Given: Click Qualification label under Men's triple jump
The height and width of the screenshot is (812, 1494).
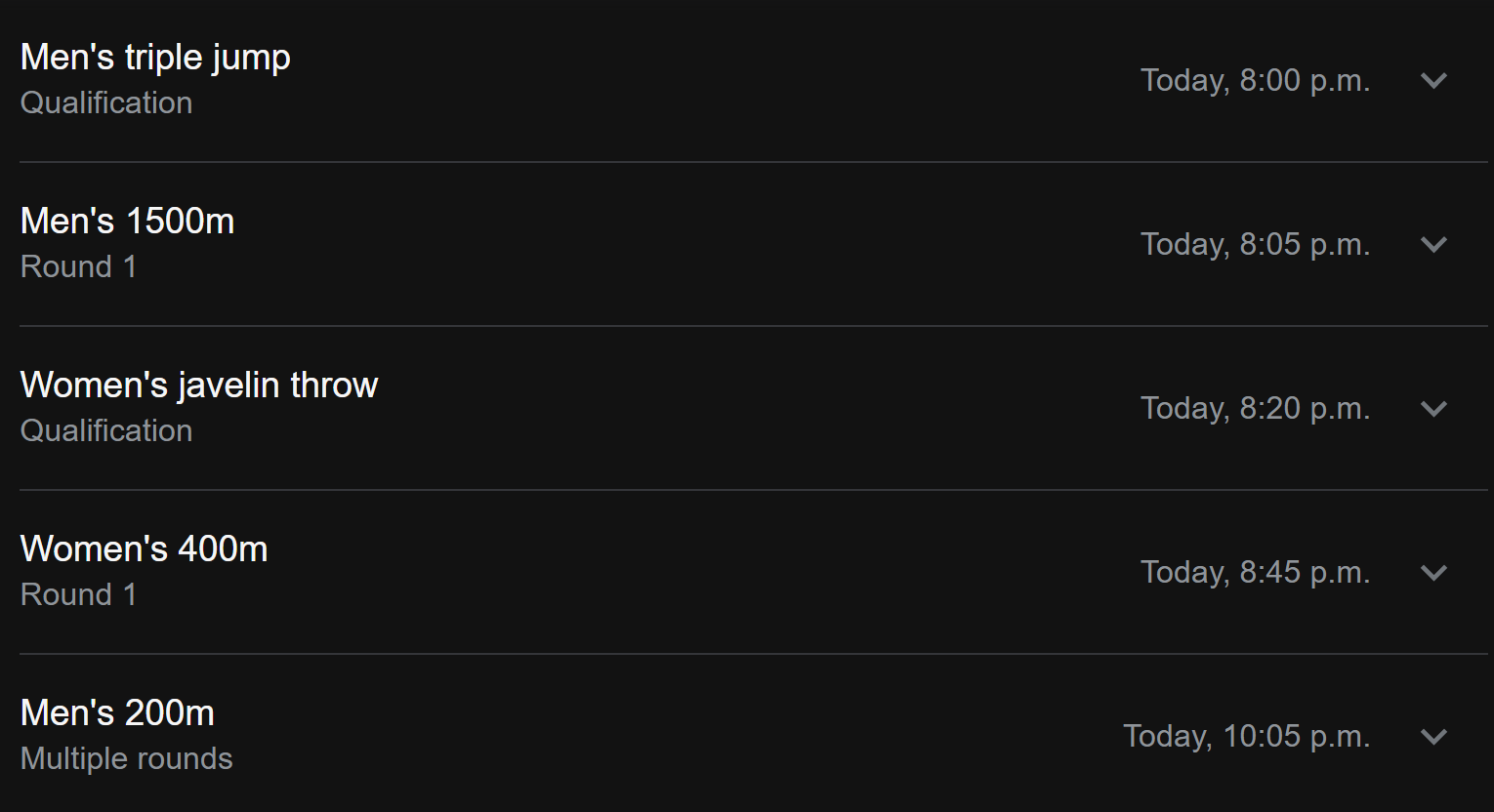Looking at the screenshot, I should [x=106, y=102].
